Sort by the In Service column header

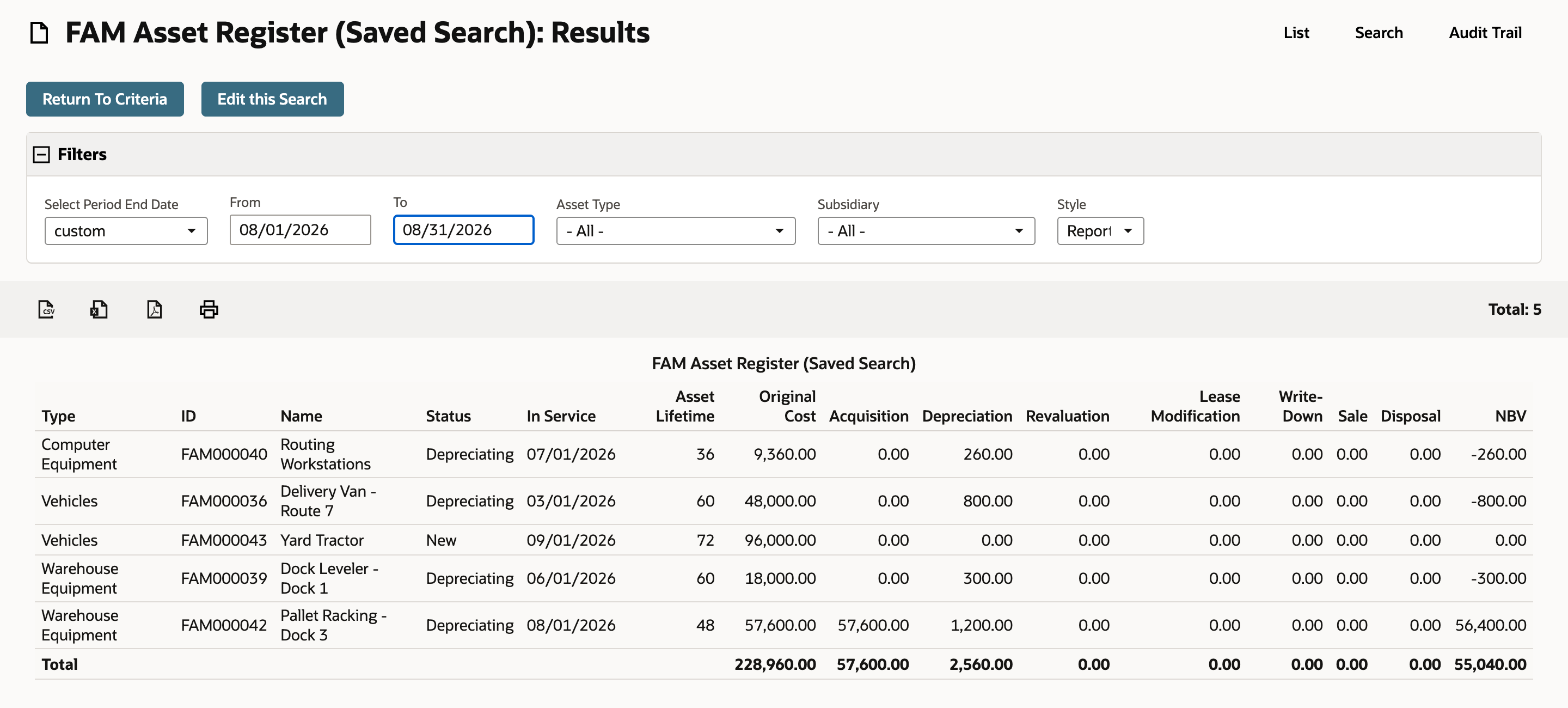coord(561,416)
